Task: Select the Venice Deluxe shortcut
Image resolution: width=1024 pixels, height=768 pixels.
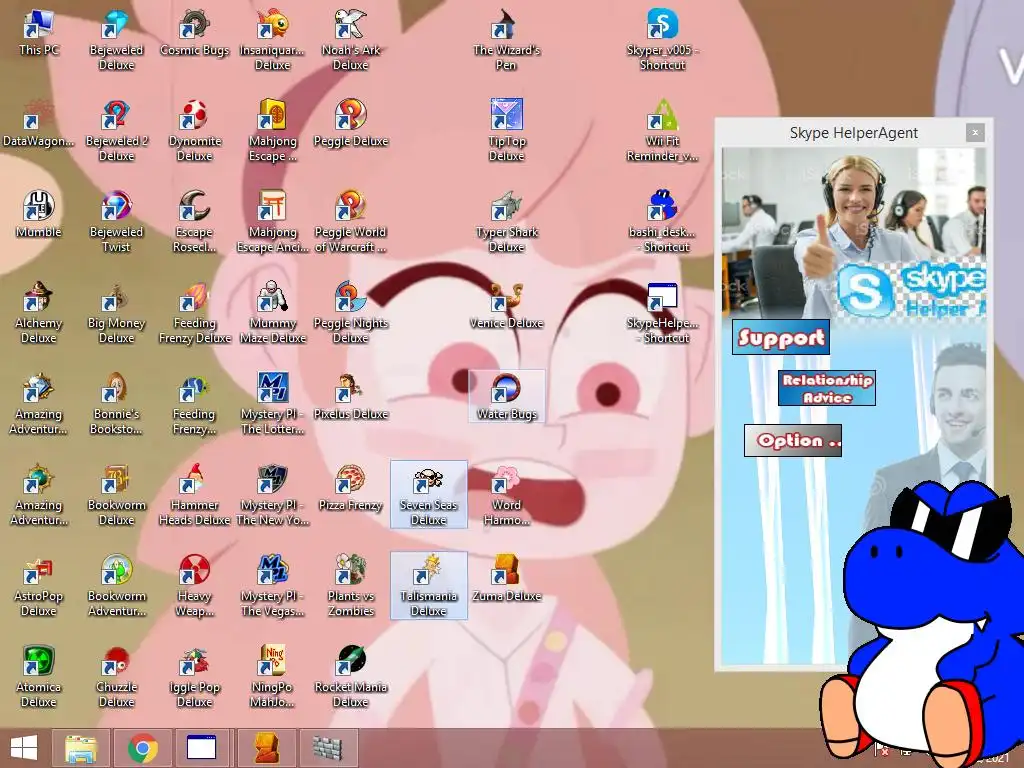Action: (507, 307)
